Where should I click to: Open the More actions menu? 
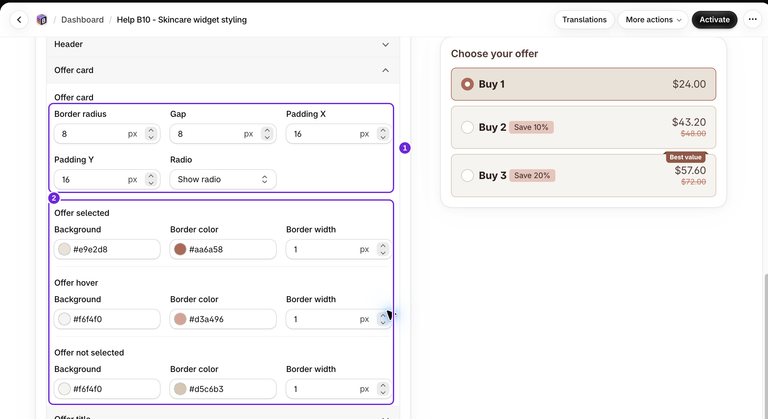653,20
